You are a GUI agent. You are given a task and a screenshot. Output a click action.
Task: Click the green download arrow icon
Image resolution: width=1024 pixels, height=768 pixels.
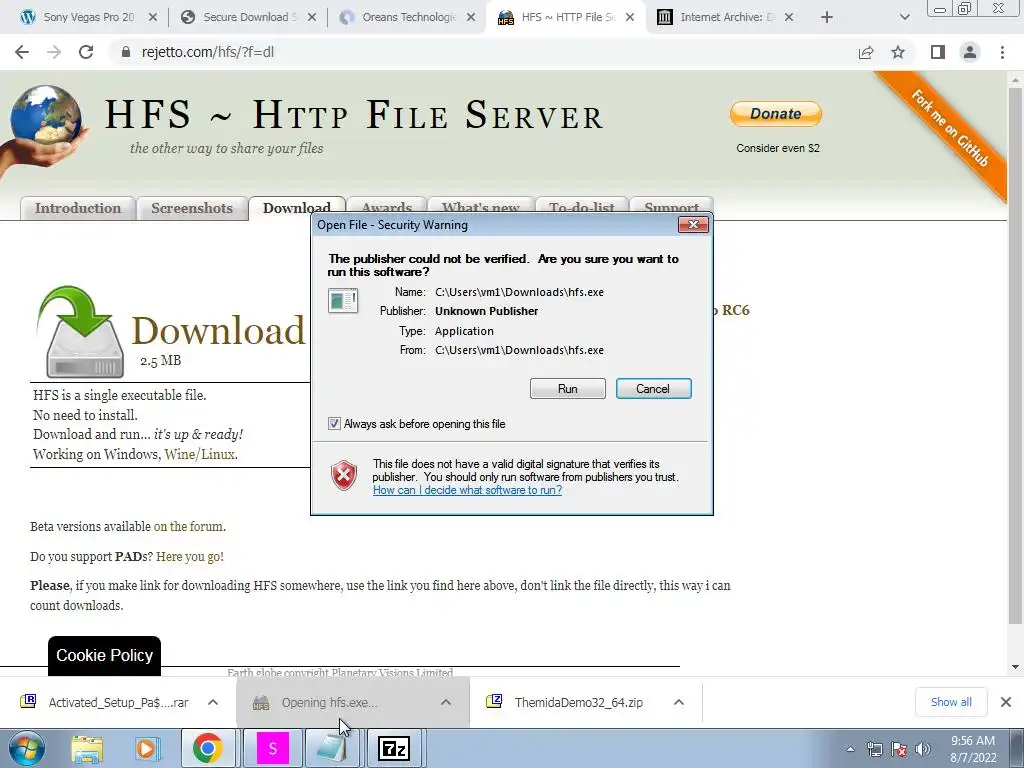[79, 331]
